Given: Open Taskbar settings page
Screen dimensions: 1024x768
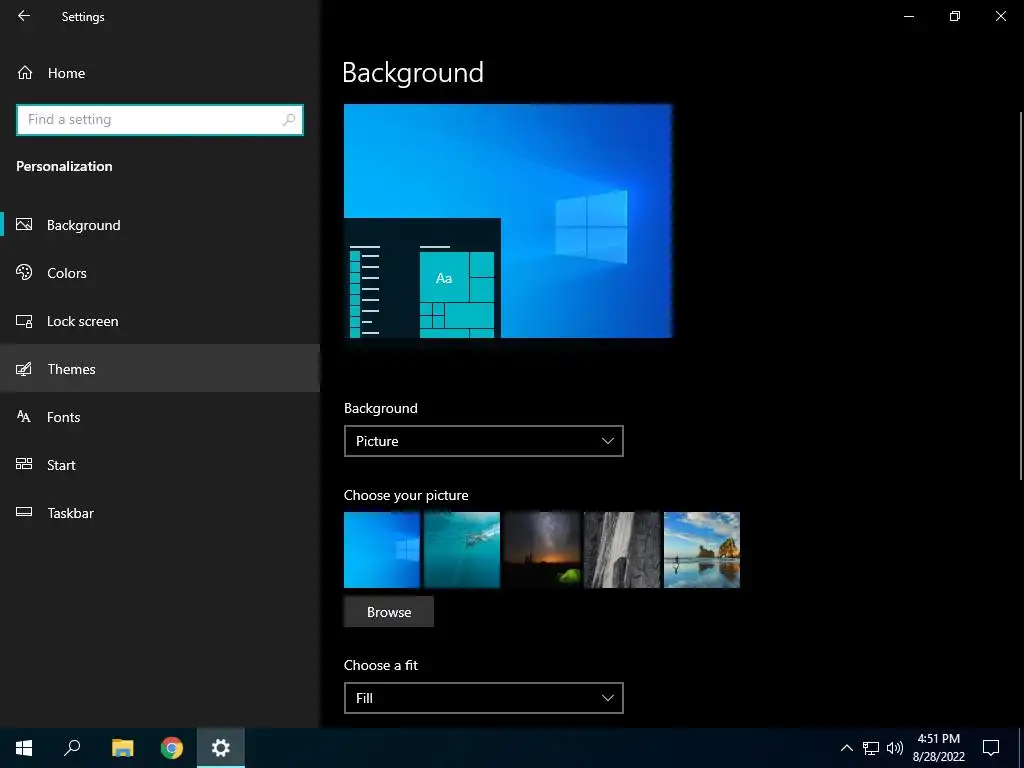Looking at the screenshot, I should pos(160,513).
